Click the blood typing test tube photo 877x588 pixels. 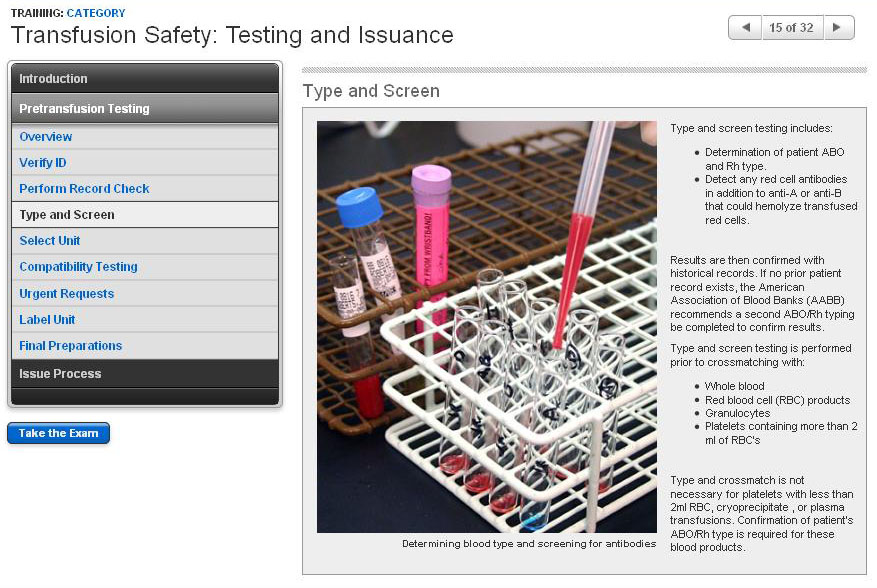pos(486,327)
